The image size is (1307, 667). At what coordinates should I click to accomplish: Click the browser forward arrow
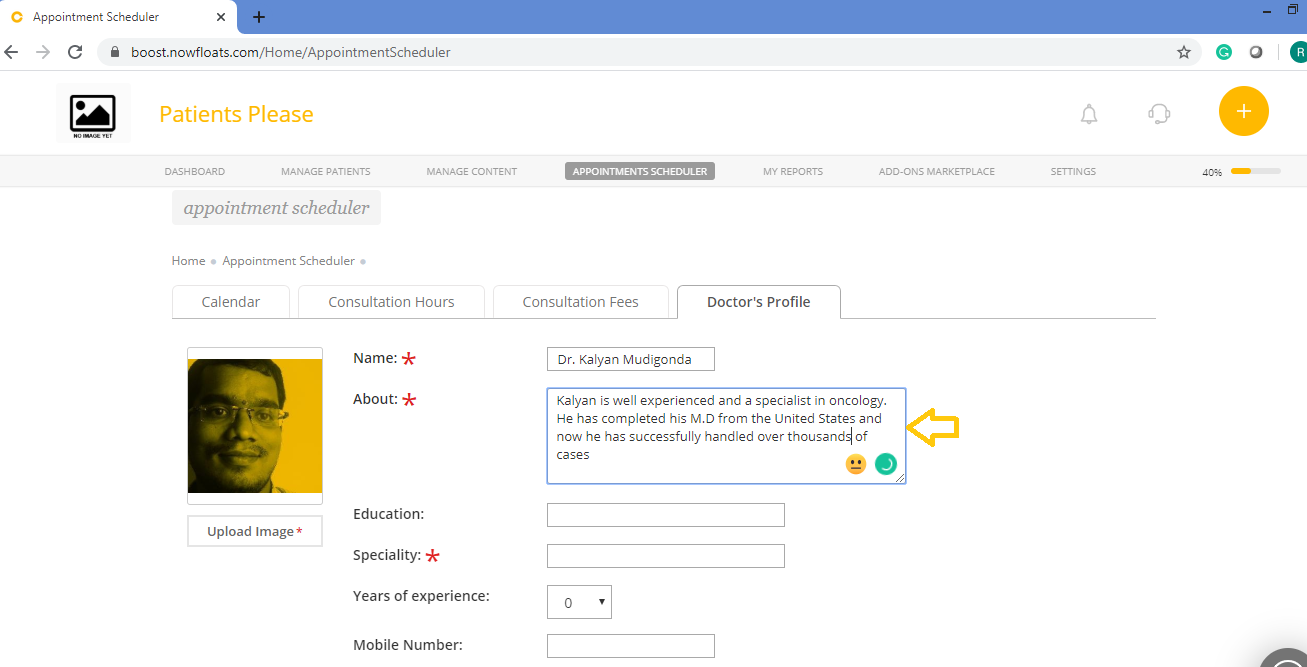click(x=43, y=52)
